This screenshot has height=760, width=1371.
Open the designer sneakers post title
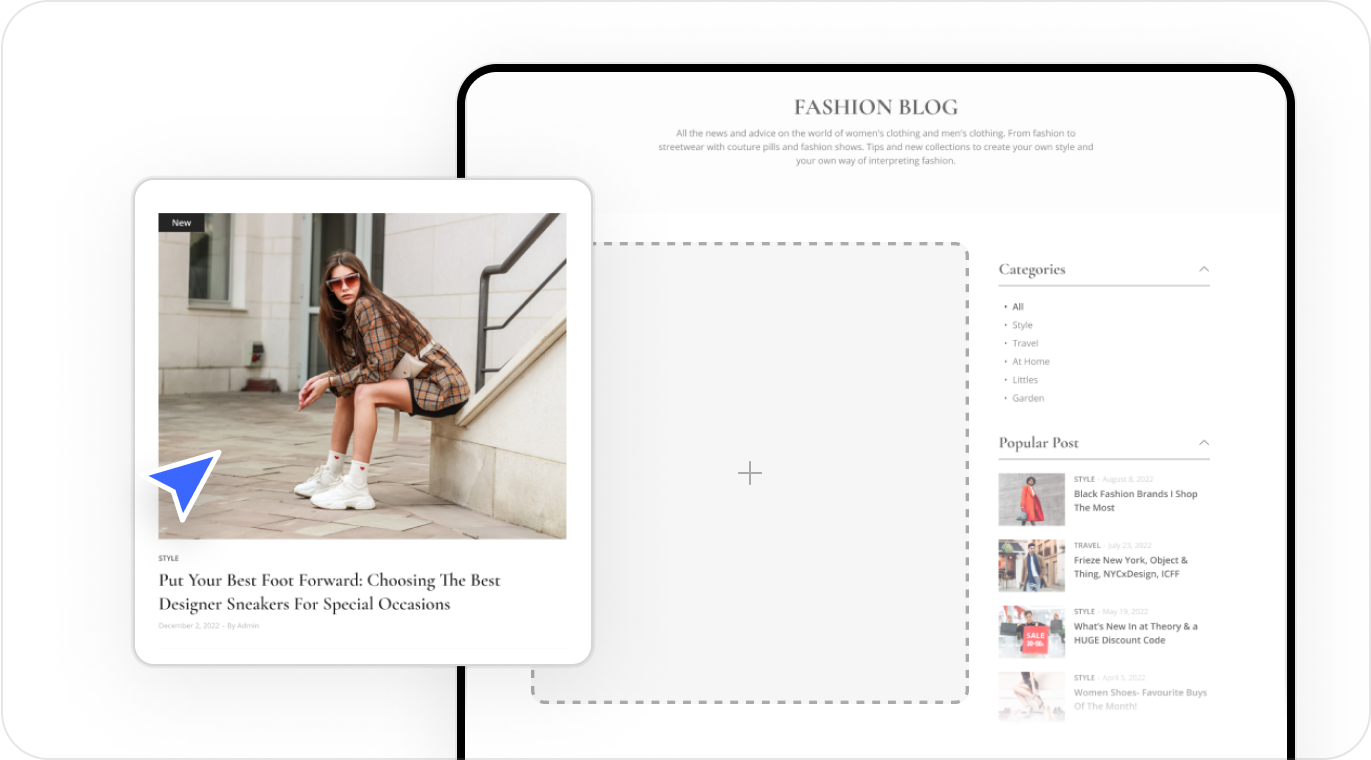pyautogui.click(x=329, y=592)
